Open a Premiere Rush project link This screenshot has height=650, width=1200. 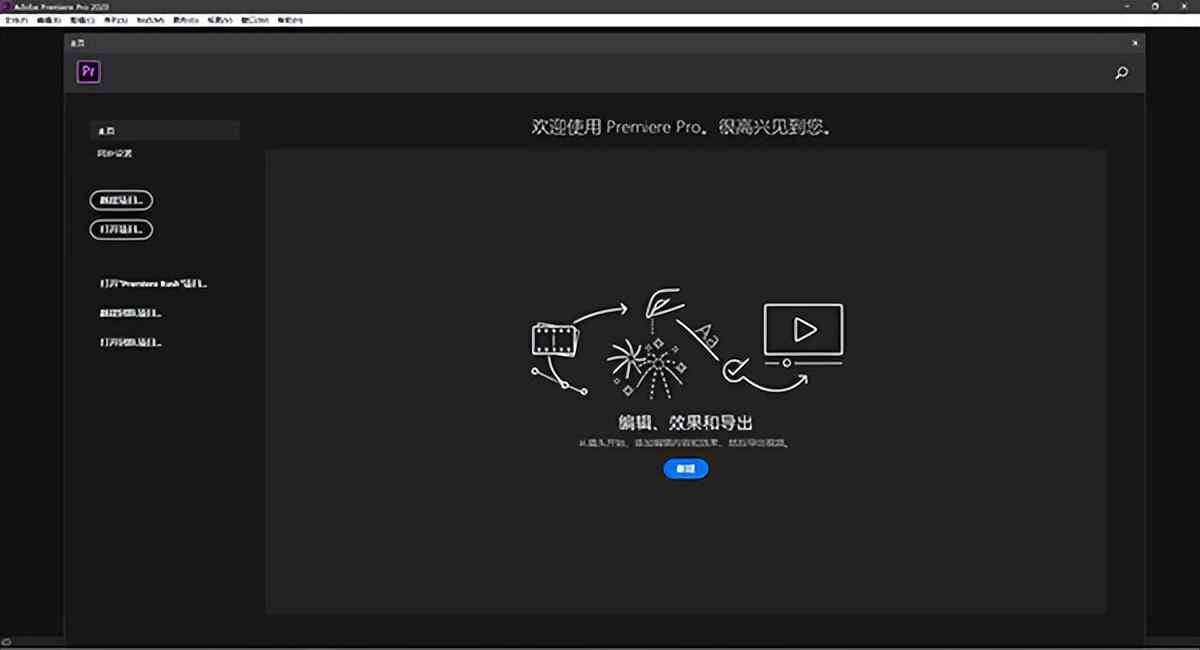(x=153, y=284)
